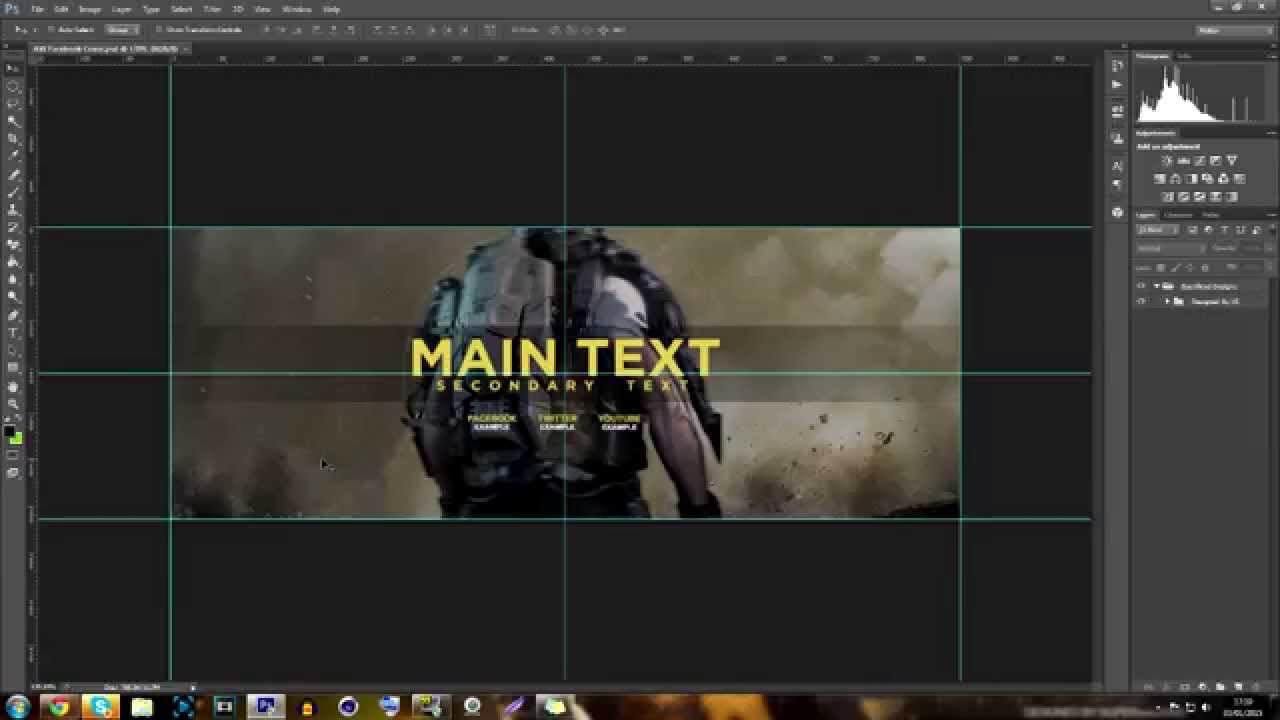Toggle lock position
The width and height of the screenshot is (1280, 720).
(1188, 267)
